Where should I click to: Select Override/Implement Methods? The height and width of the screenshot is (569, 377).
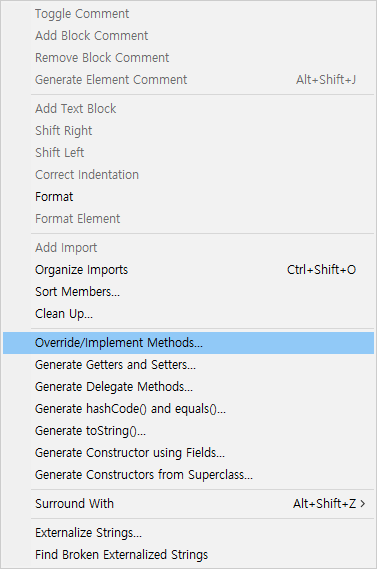tap(188, 343)
